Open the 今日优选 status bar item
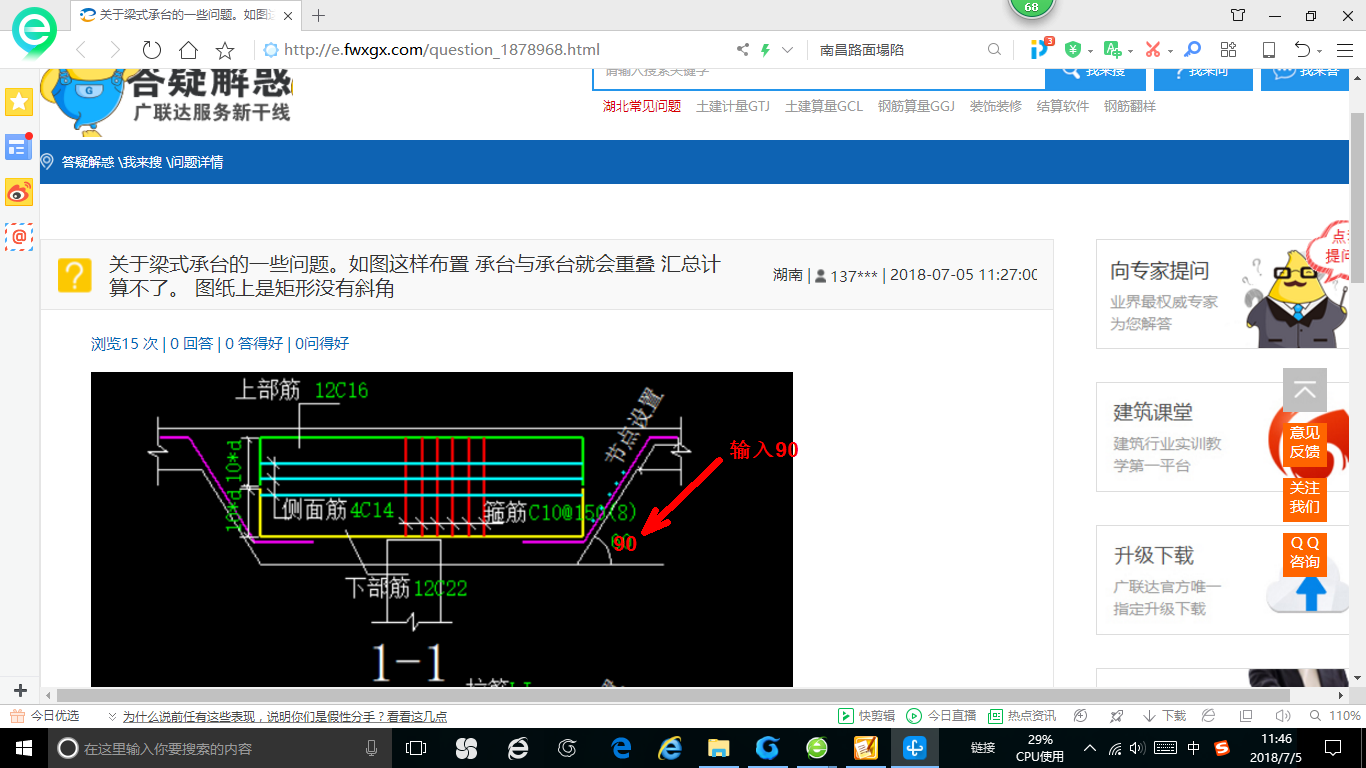Viewport: 1366px width, 768px height. 45,716
